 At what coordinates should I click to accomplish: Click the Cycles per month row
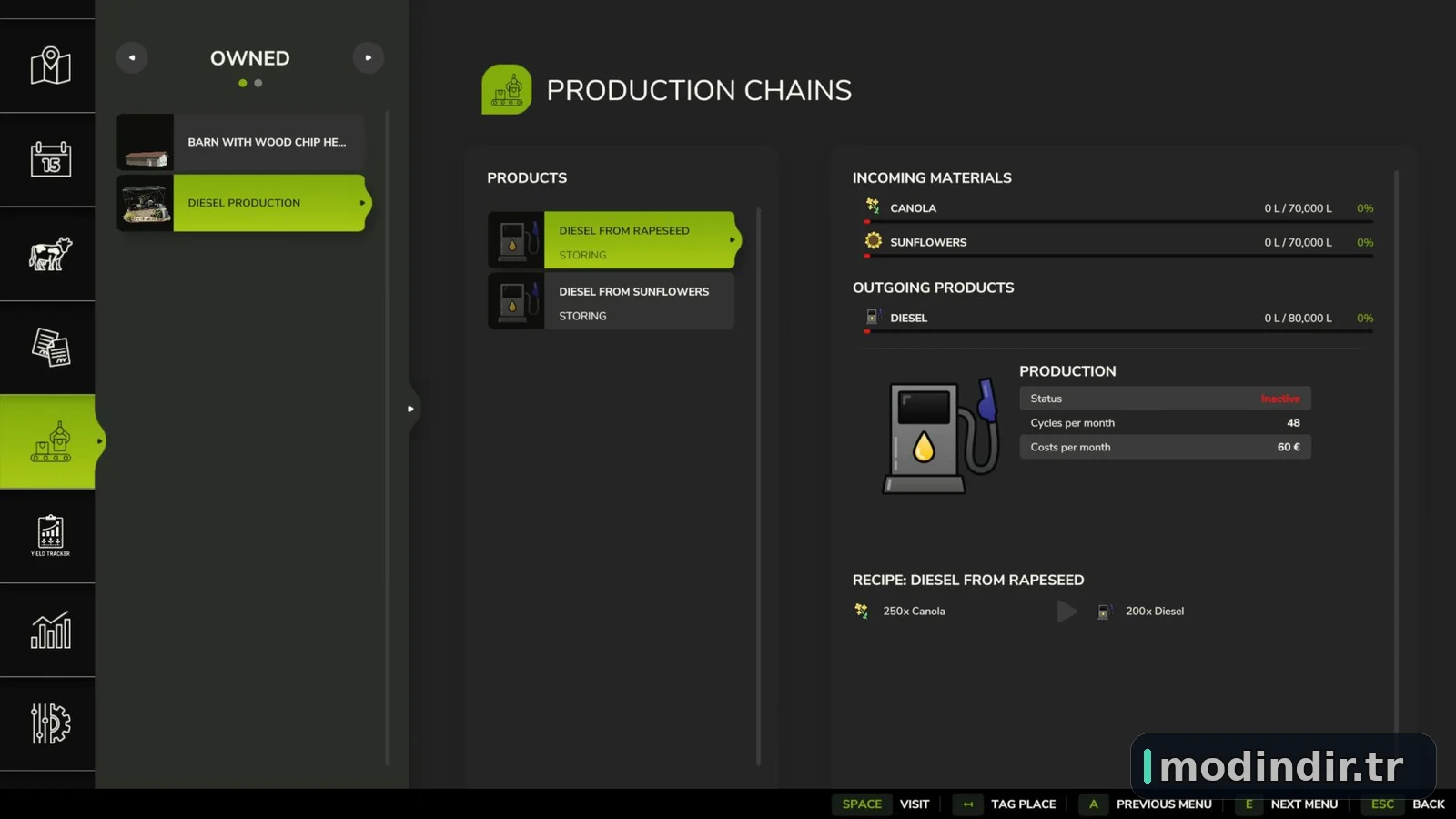[x=1165, y=422]
